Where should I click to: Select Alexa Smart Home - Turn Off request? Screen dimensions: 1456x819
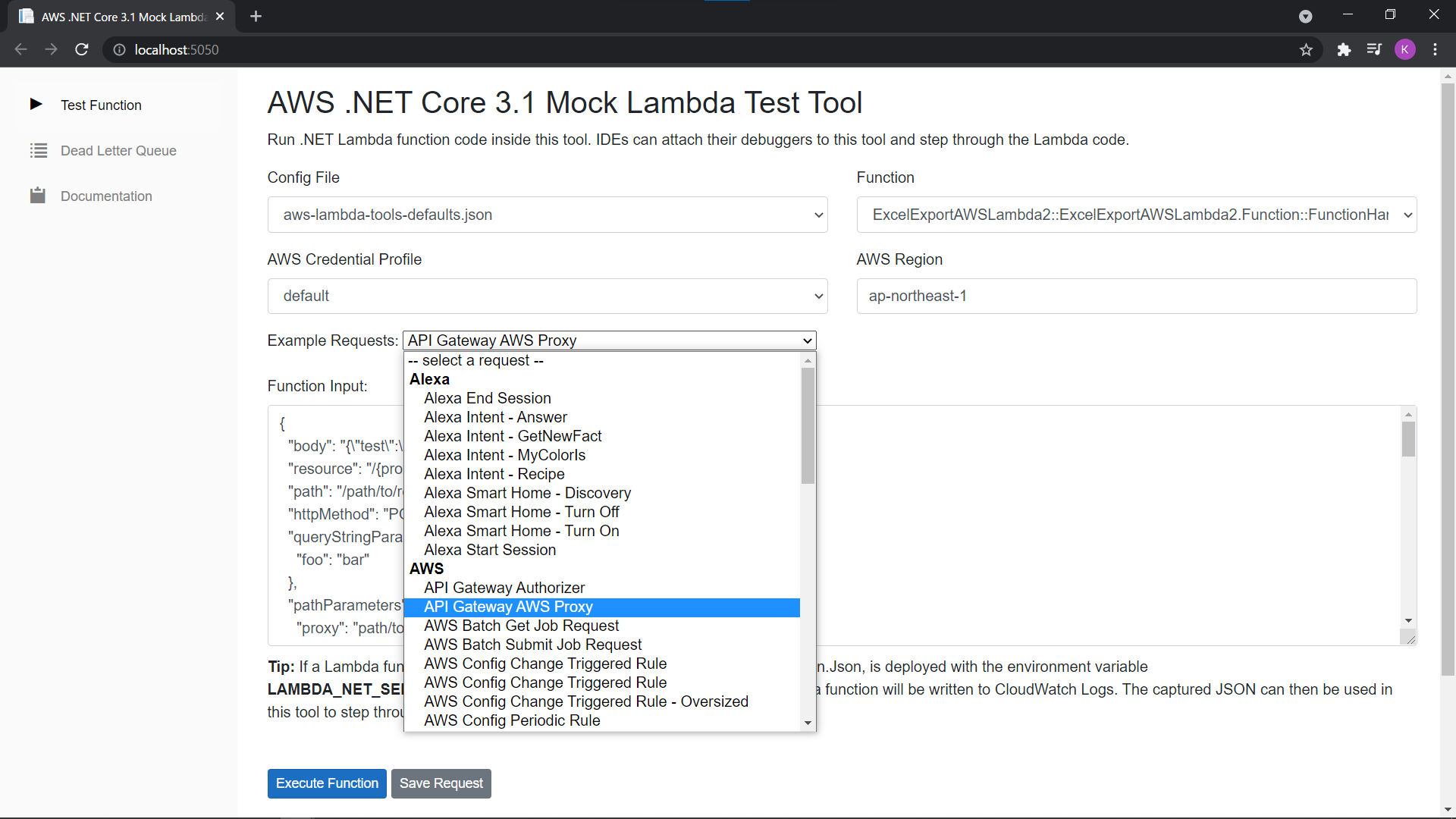[x=602, y=512]
